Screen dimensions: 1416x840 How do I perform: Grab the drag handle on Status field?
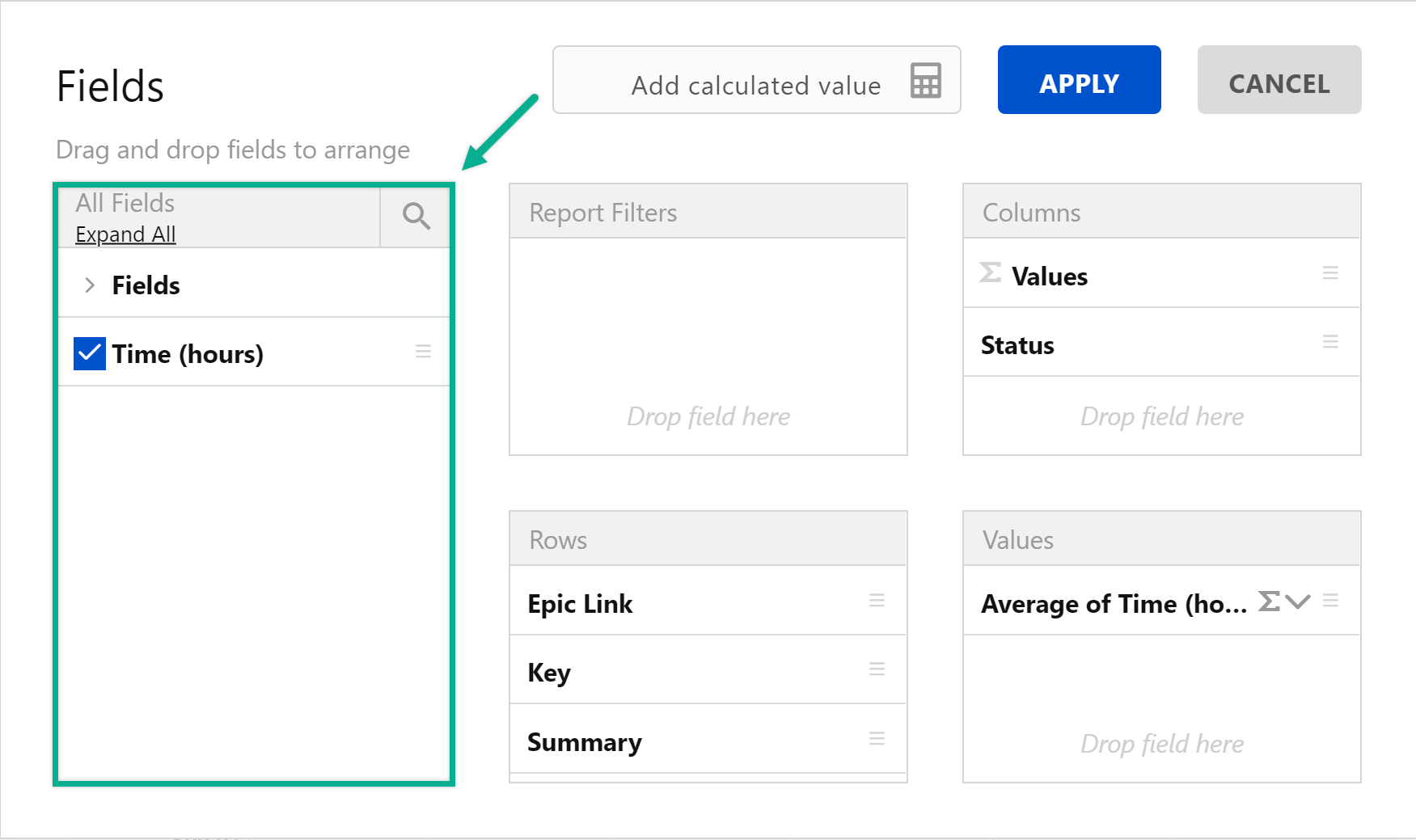(x=1329, y=342)
